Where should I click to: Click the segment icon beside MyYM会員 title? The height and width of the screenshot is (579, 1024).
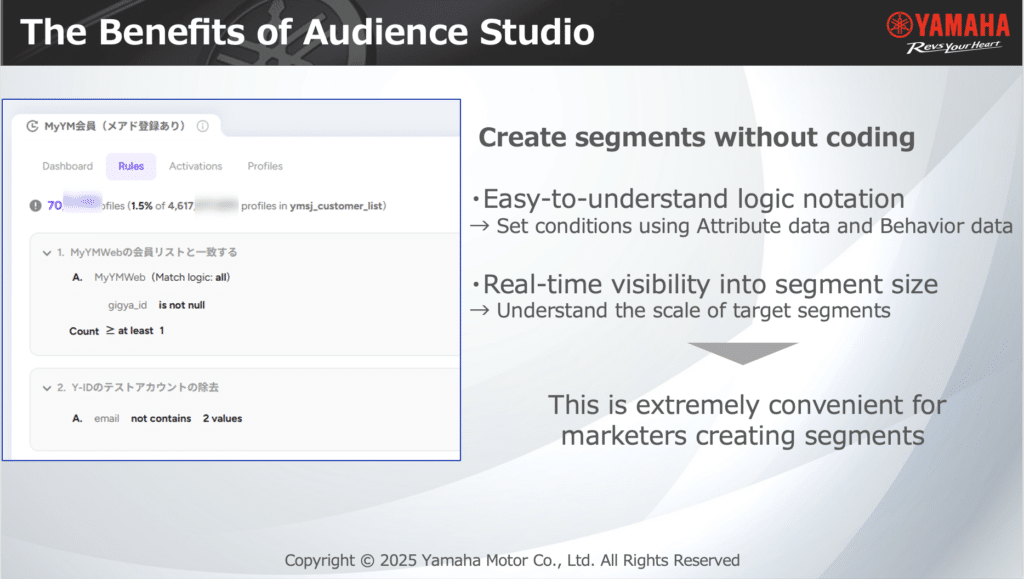[33, 127]
